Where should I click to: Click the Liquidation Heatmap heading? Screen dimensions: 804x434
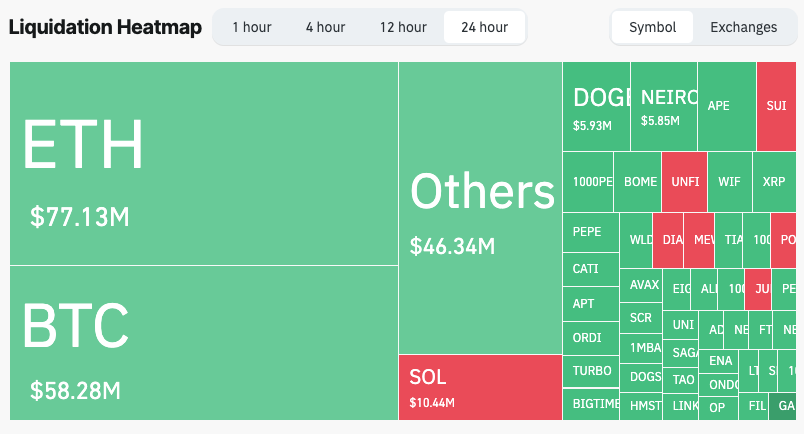105,27
